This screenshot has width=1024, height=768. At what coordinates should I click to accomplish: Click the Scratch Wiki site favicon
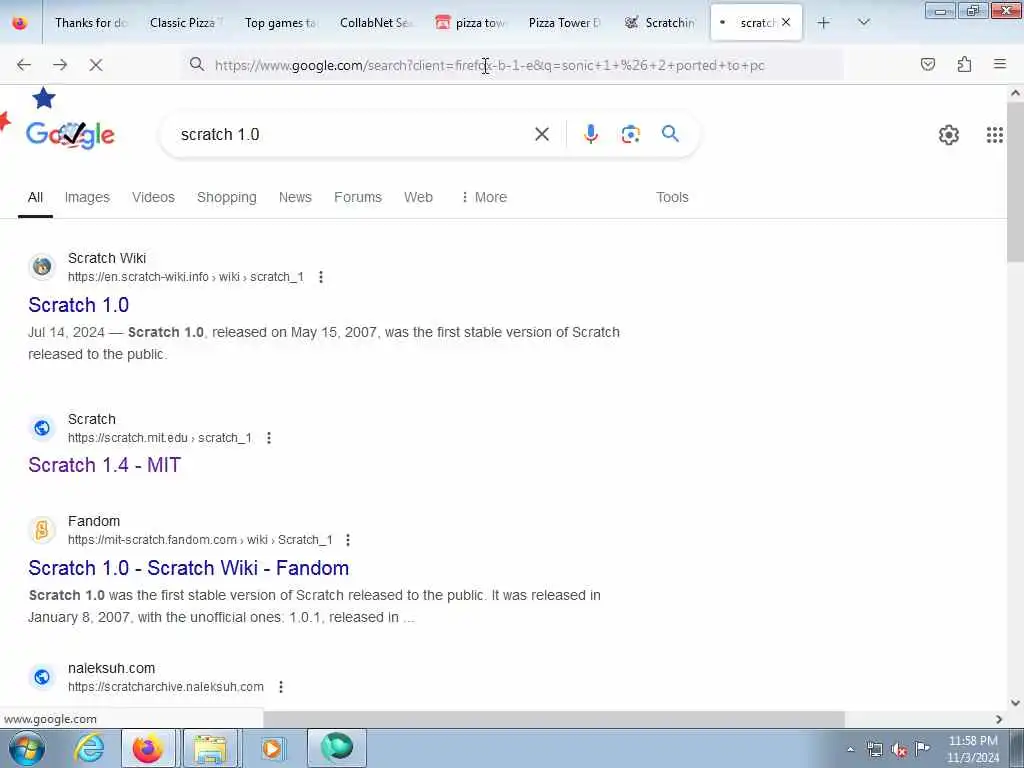pyautogui.click(x=42, y=266)
